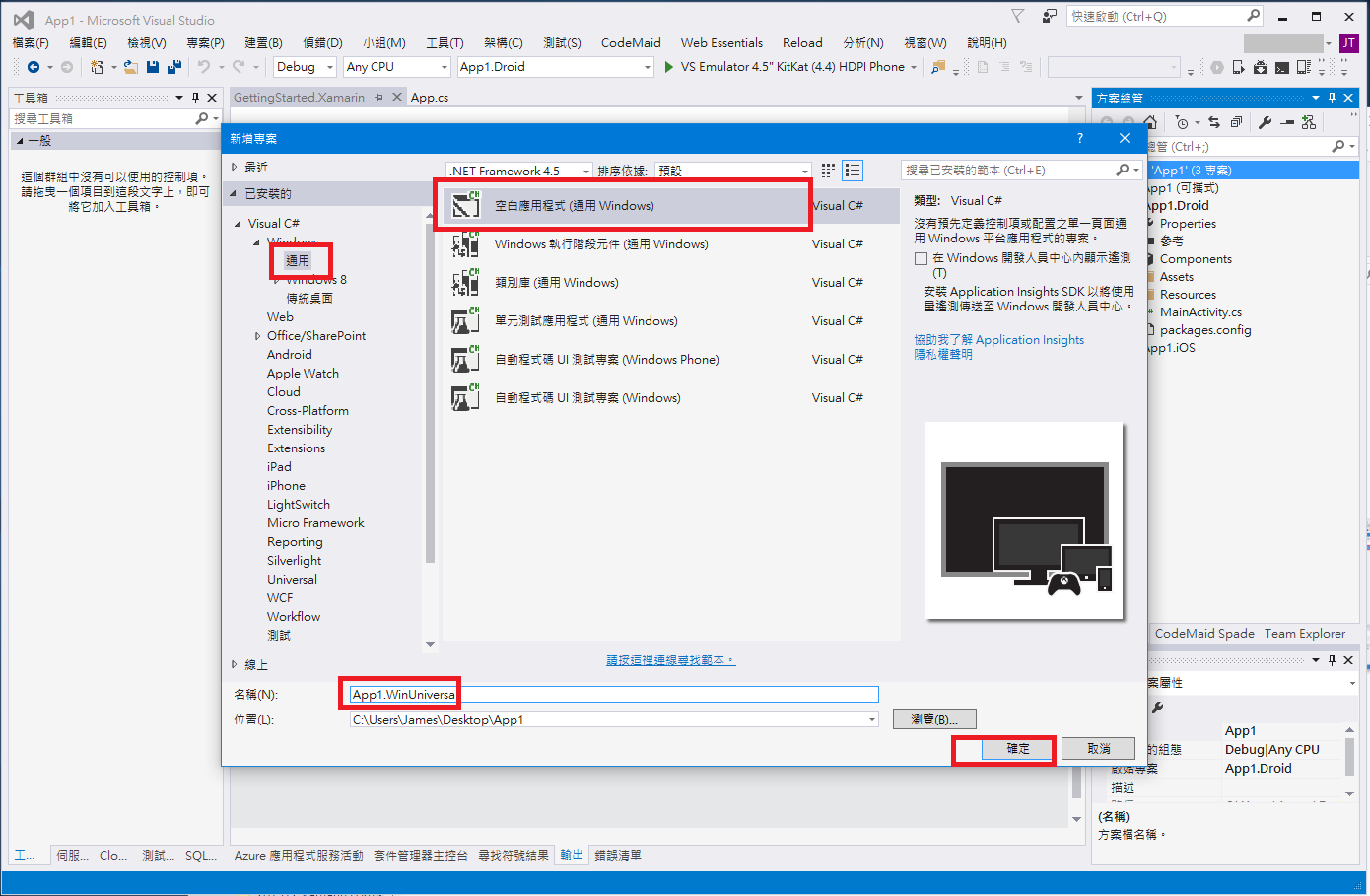This screenshot has width=1370, height=896.
Task: Click search magnifier in template search box
Action: (x=1123, y=171)
